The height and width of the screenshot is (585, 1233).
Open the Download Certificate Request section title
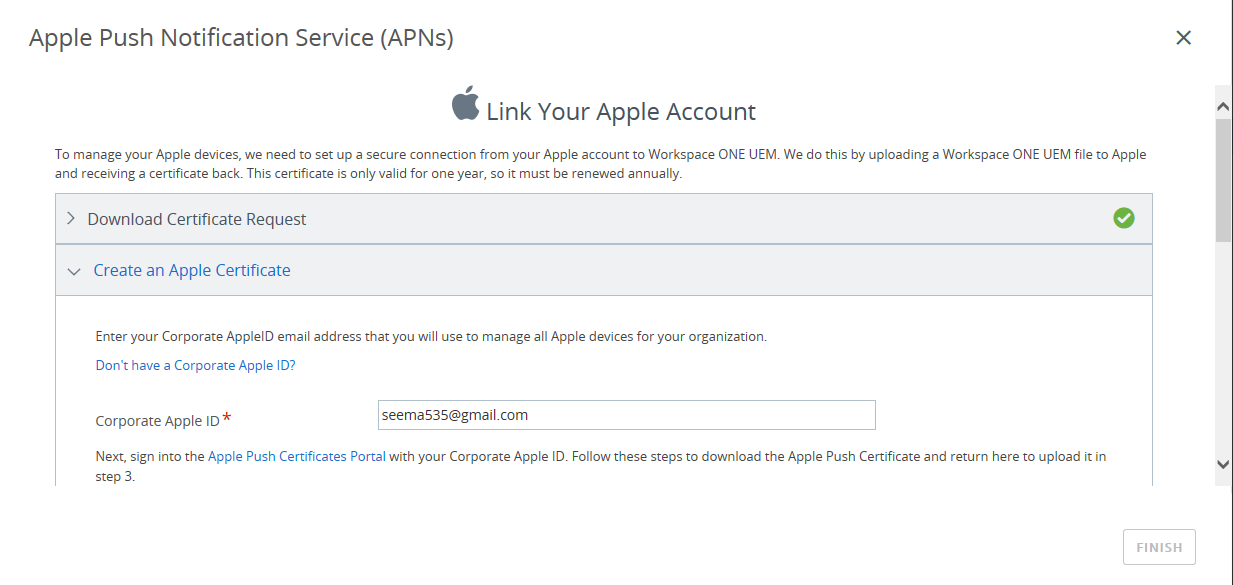point(197,219)
